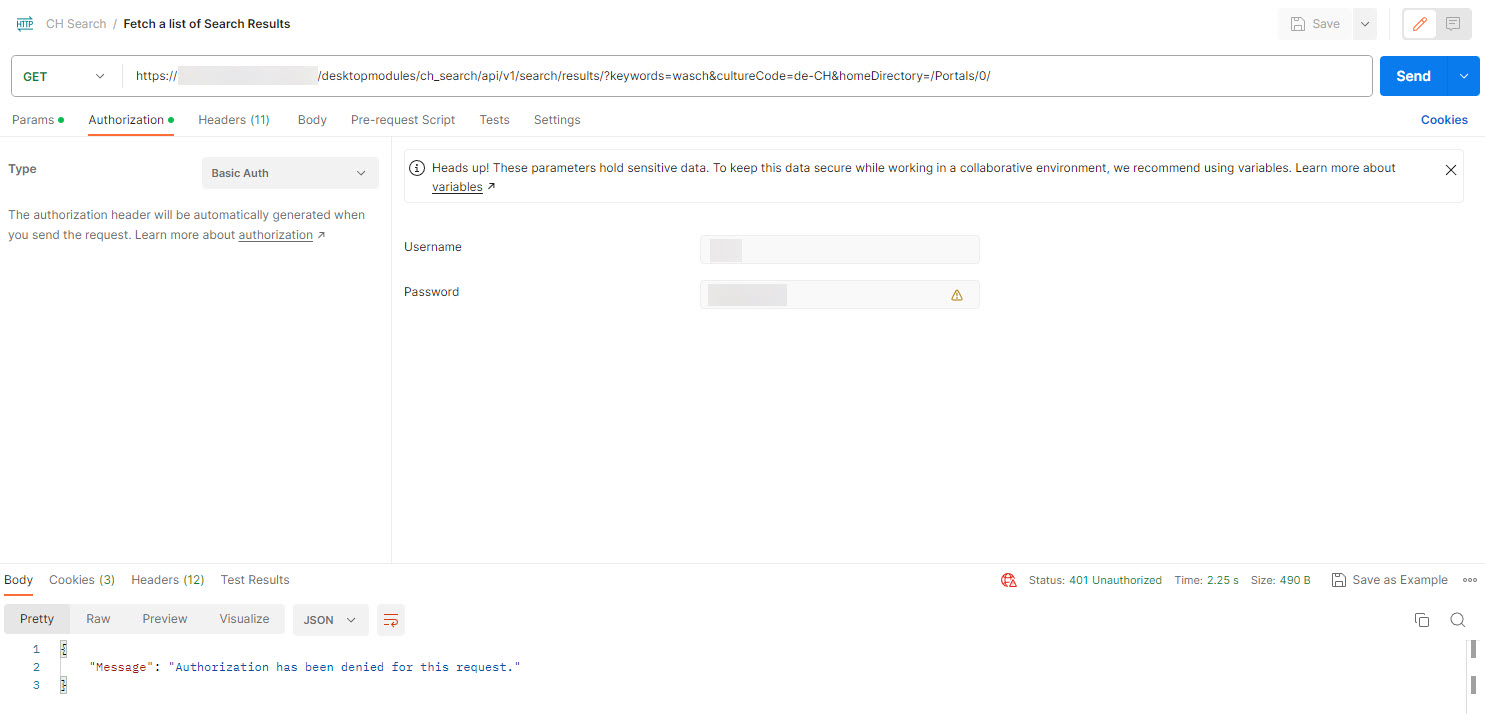Click the HTTP request type icon
Screen dimensions: 1485x714
click(24, 24)
